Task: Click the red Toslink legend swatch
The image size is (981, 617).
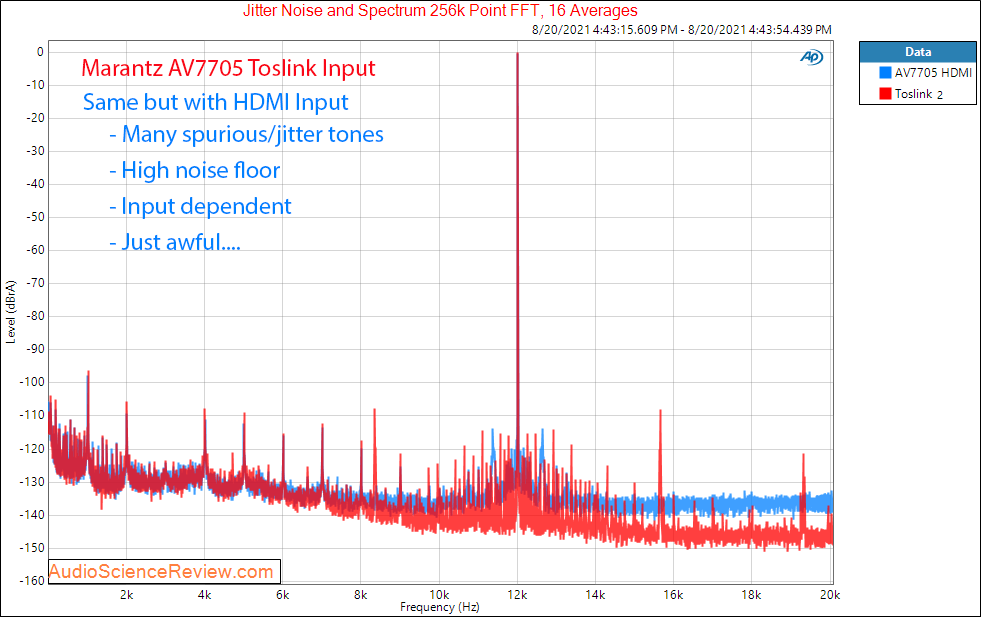Action: coord(885,93)
